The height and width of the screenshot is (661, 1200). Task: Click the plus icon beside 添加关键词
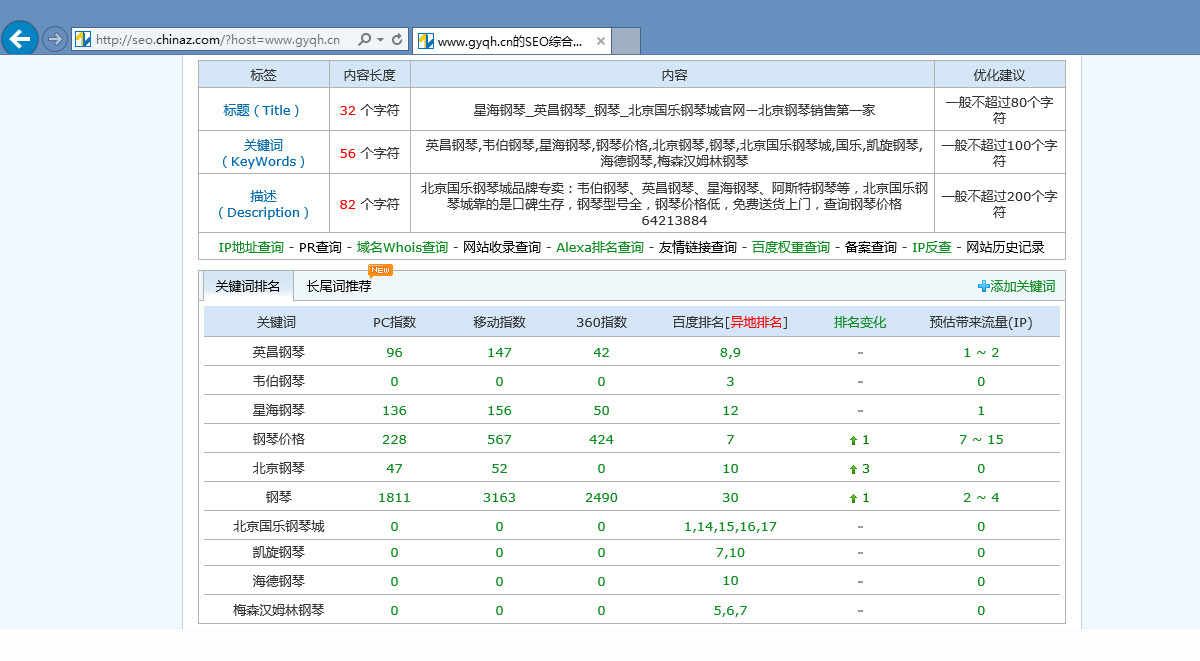[x=983, y=286]
